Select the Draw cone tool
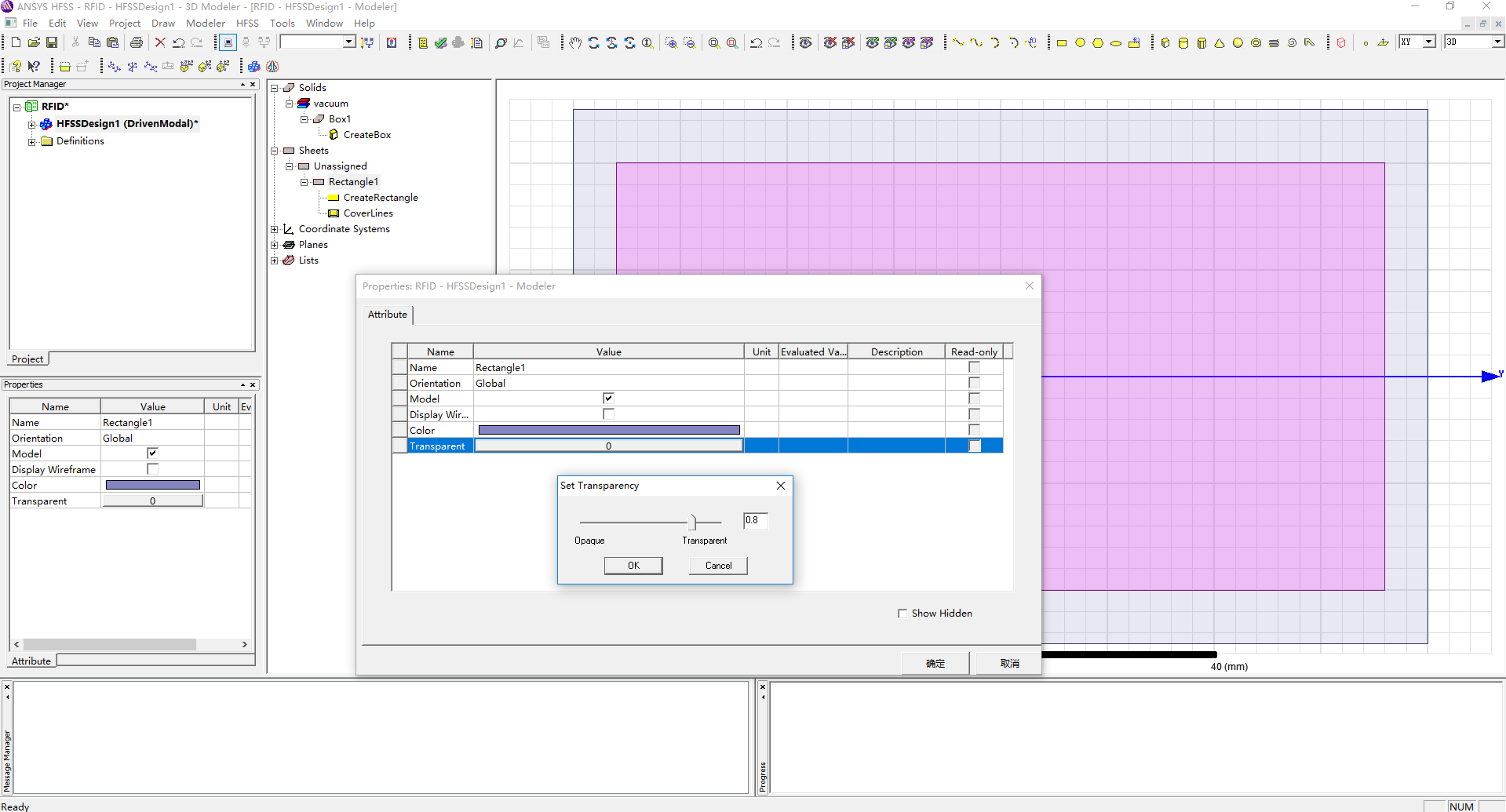The height and width of the screenshot is (812, 1506). 1220,42
